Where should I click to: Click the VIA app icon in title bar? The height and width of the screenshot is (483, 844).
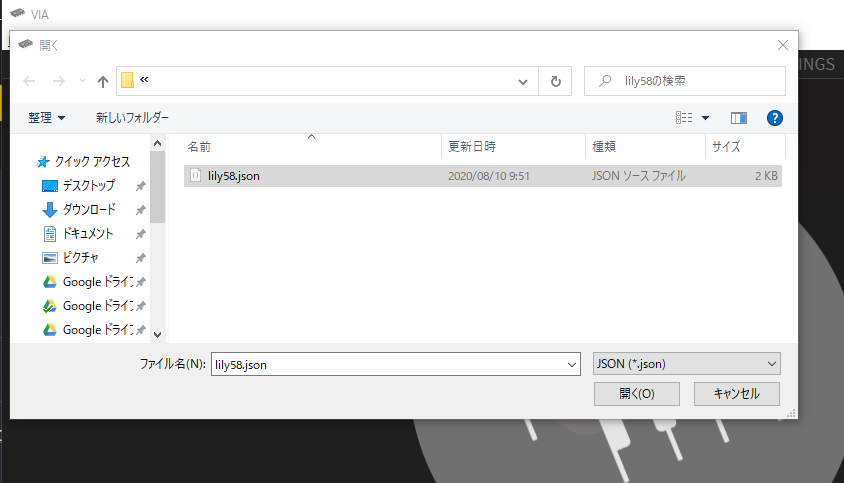tap(17, 13)
